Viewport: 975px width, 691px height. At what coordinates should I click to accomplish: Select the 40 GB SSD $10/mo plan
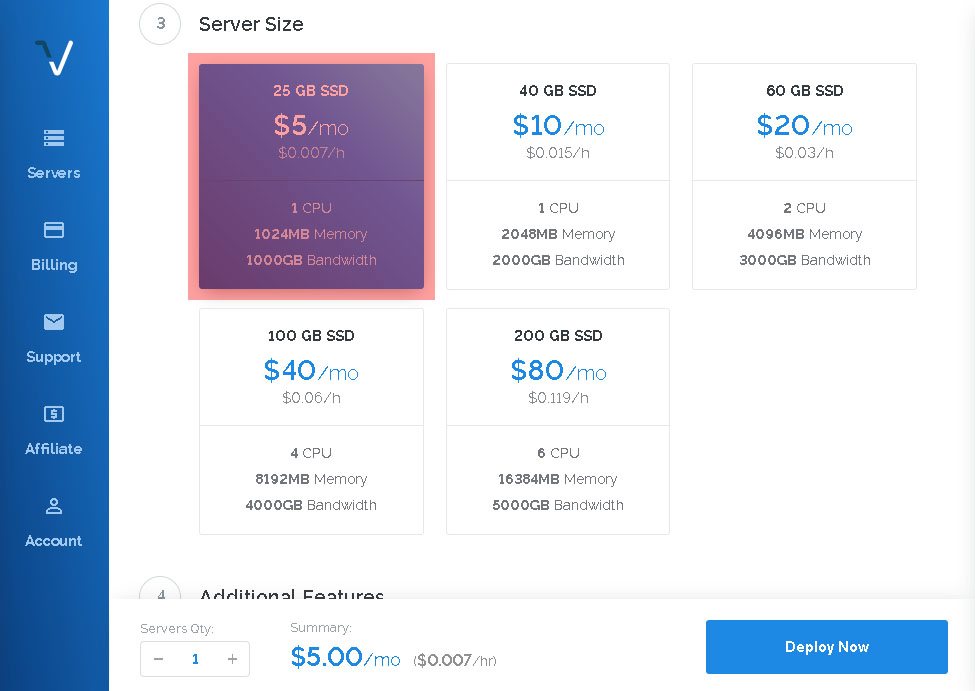558,177
